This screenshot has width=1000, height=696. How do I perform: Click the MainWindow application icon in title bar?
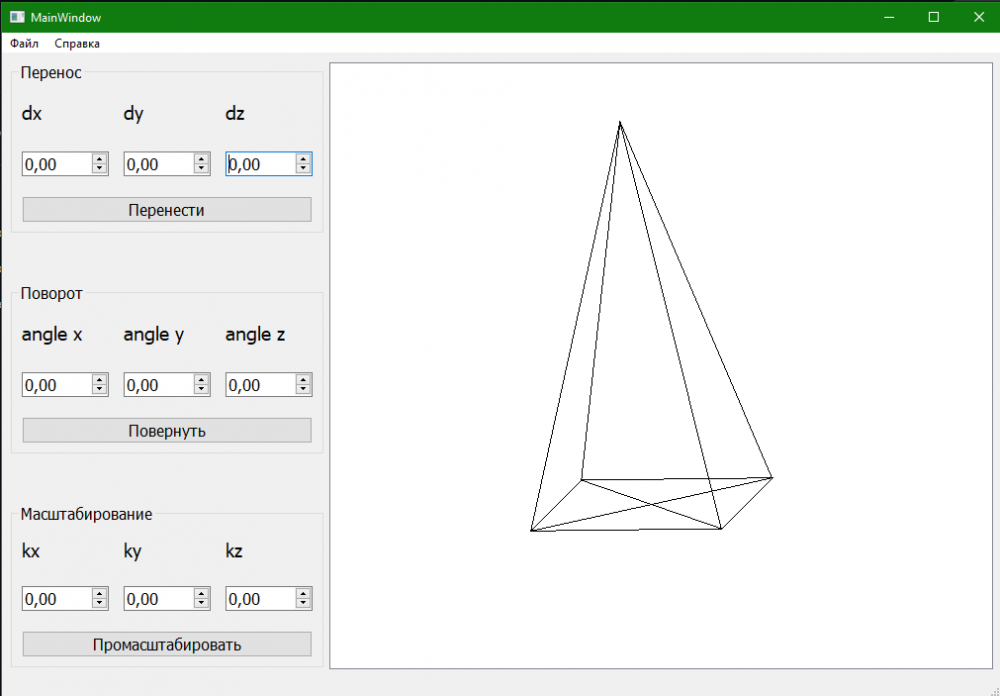tap(16, 17)
